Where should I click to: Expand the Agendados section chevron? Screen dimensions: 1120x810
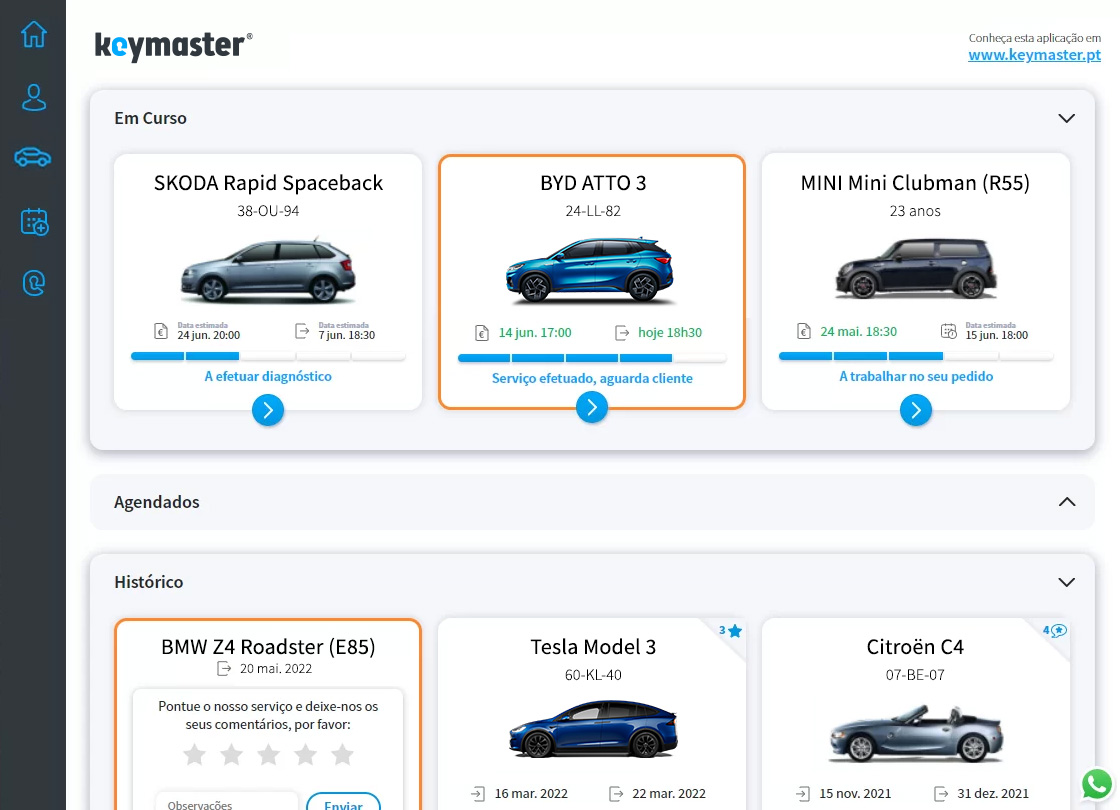tap(1066, 502)
